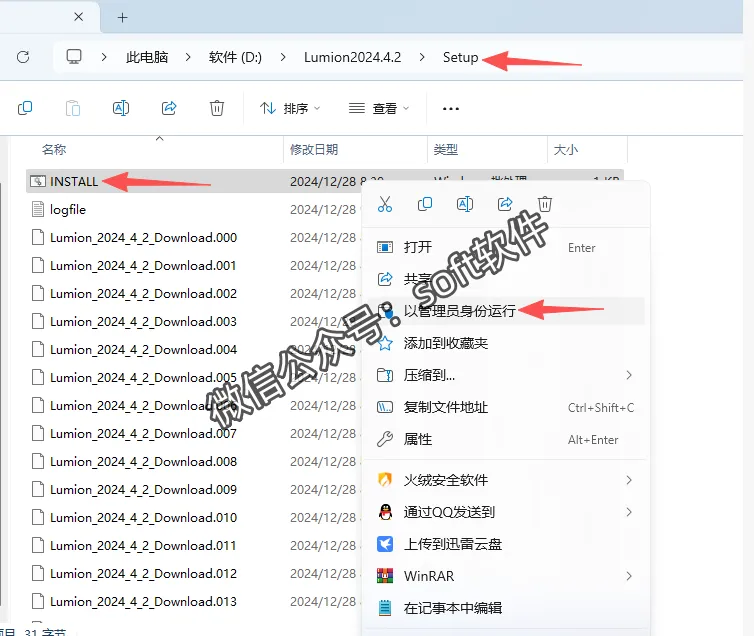Click the delete trash icon in toolbar
The width and height of the screenshot is (754, 636).
click(x=217, y=108)
